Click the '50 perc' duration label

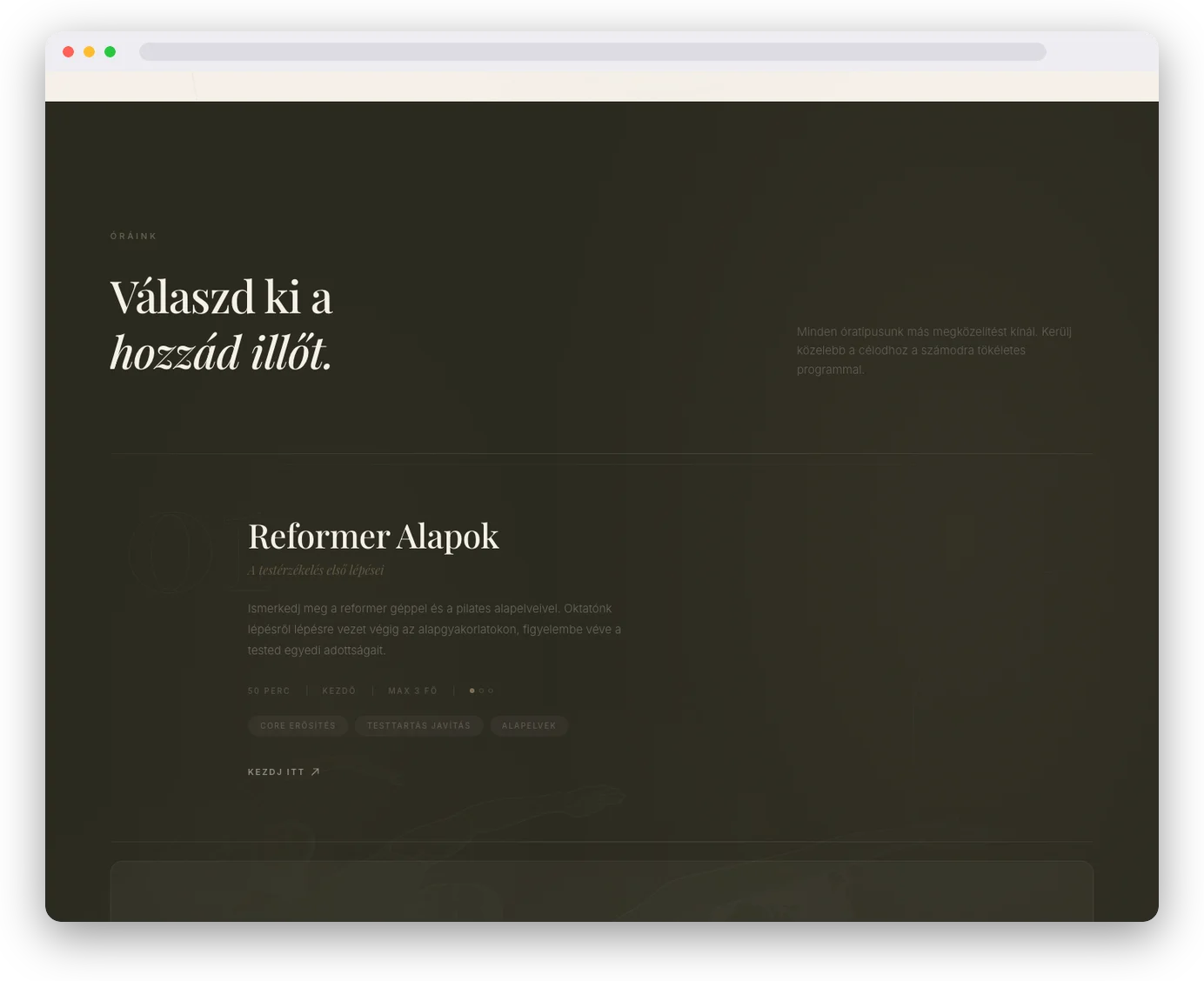coord(269,691)
